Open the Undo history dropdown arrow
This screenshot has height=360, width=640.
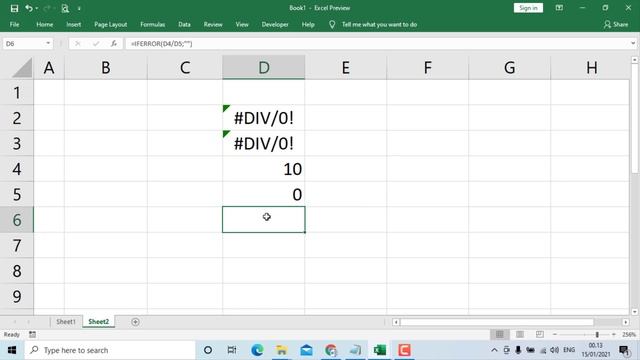tap(37, 8)
